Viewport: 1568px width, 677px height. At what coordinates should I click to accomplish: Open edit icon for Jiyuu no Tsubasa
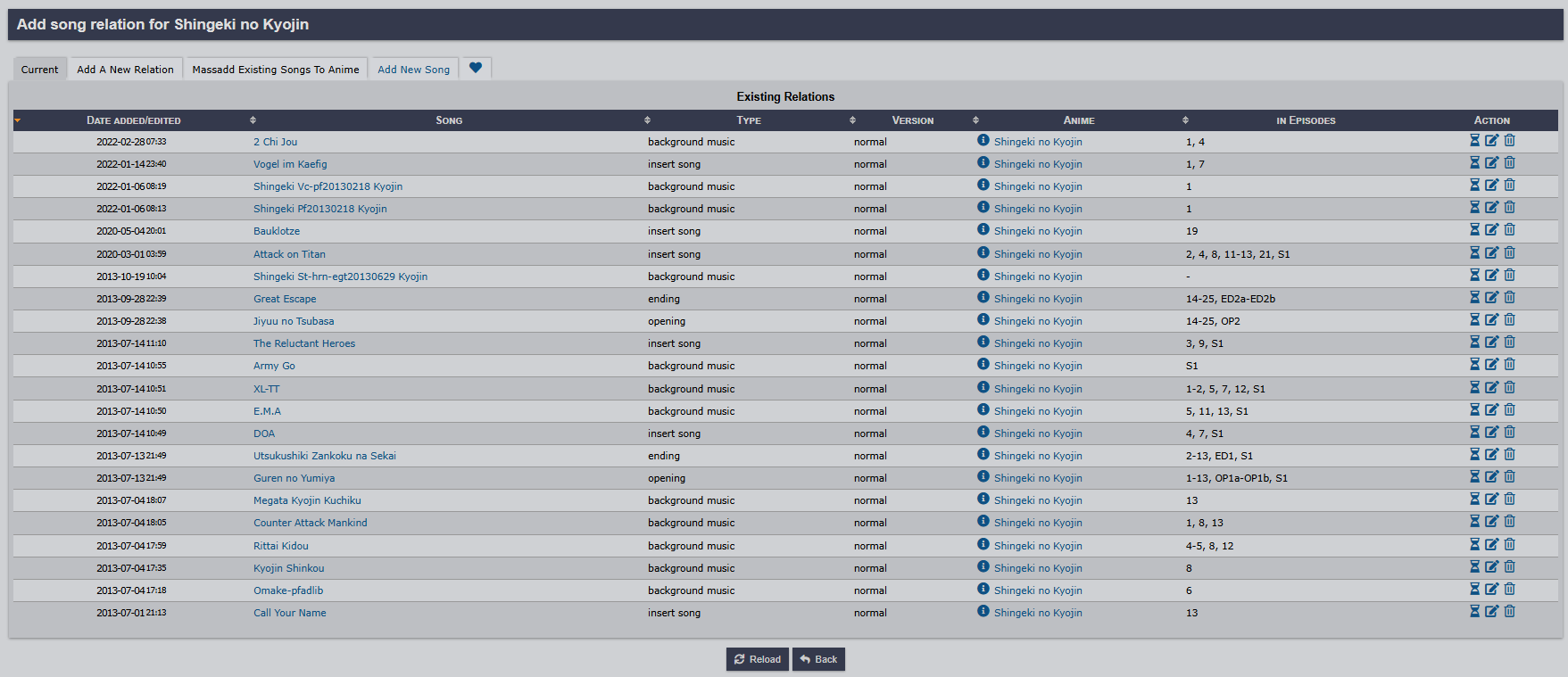pos(1491,320)
